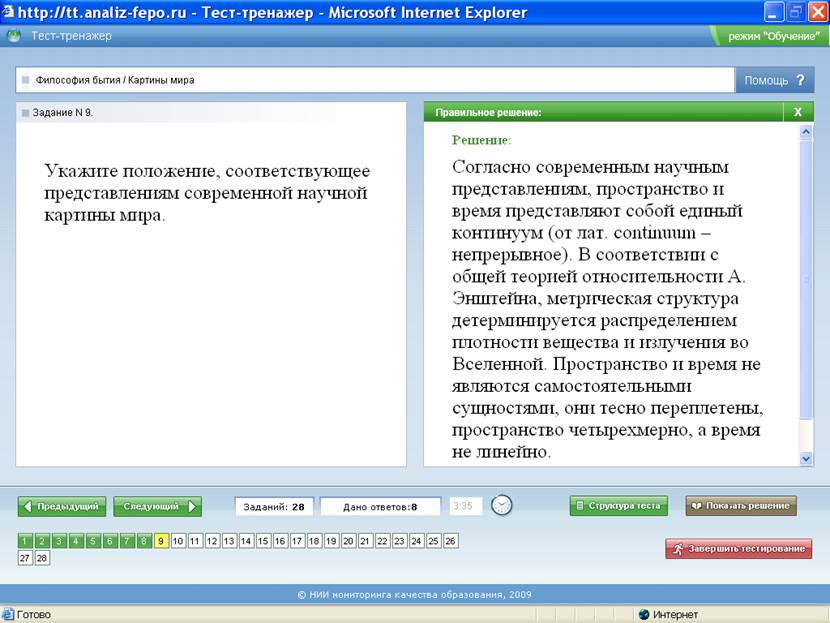This screenshot has height=623, width=830.
Task: Maximize the Internet Explorer window
Action: tap(796, 12)
